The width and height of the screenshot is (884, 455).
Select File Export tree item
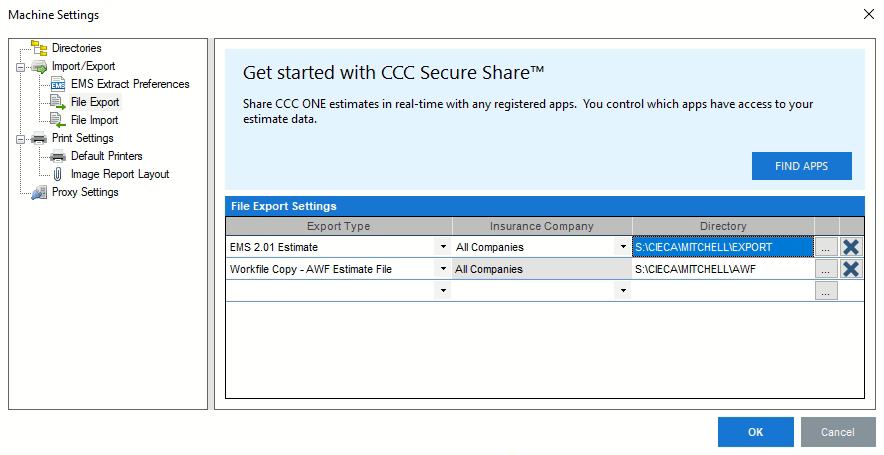point(95,102)
